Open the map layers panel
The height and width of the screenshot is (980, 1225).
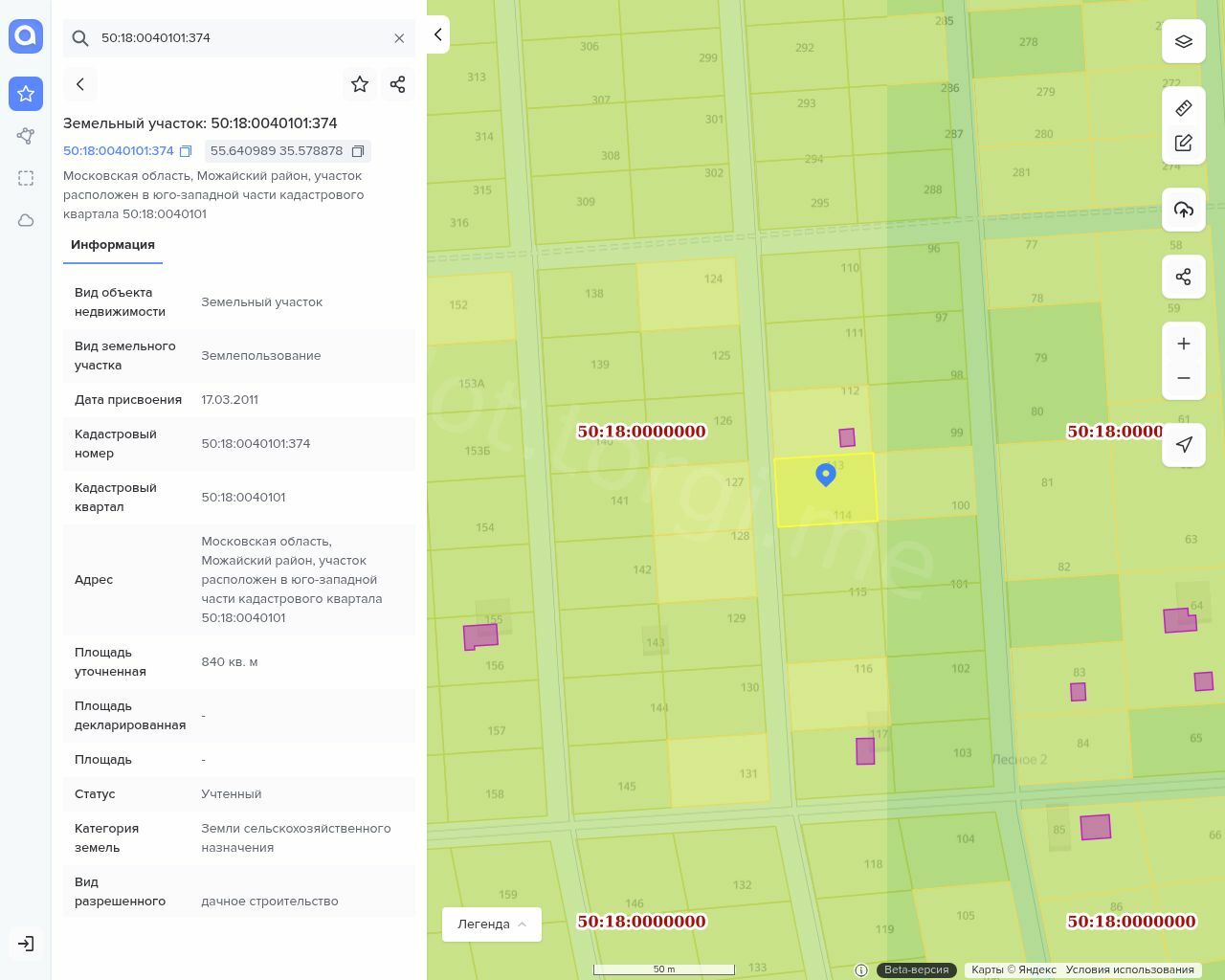pos(1184,42)
